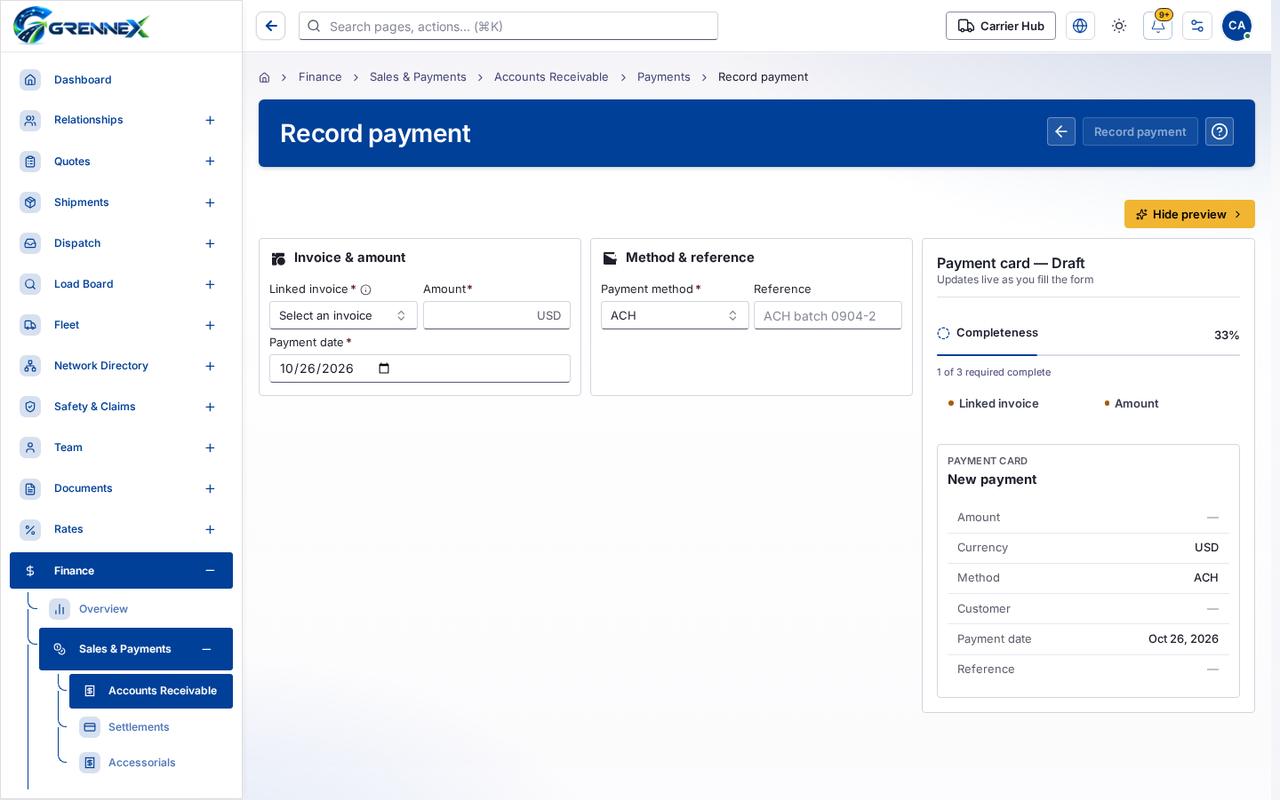Expand the Fleet menu plus
The width and height of the screenshot is (1280, 800).
tap(210, 325)
